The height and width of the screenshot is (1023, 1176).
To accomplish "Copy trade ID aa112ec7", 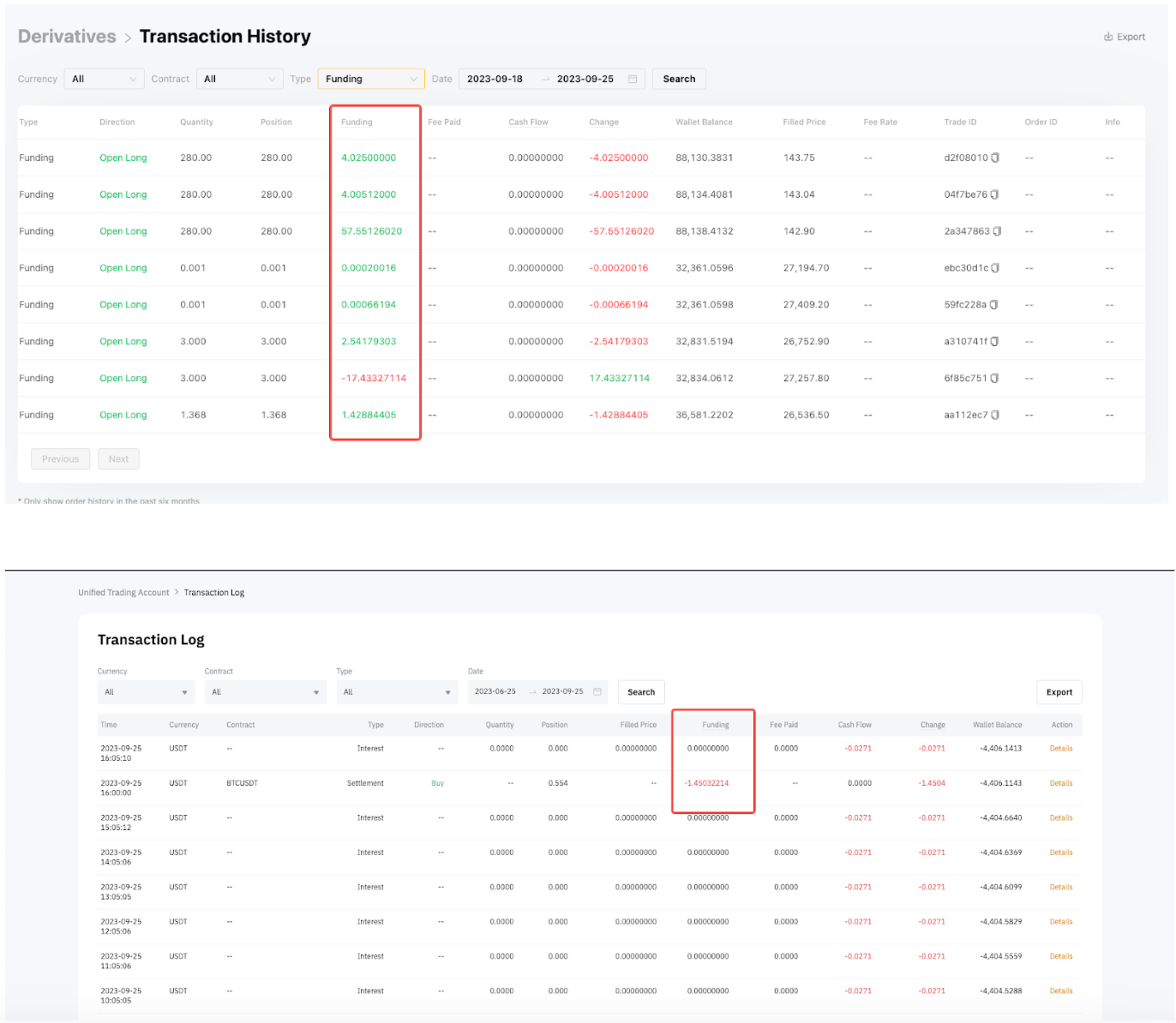I will click(994, 416).
